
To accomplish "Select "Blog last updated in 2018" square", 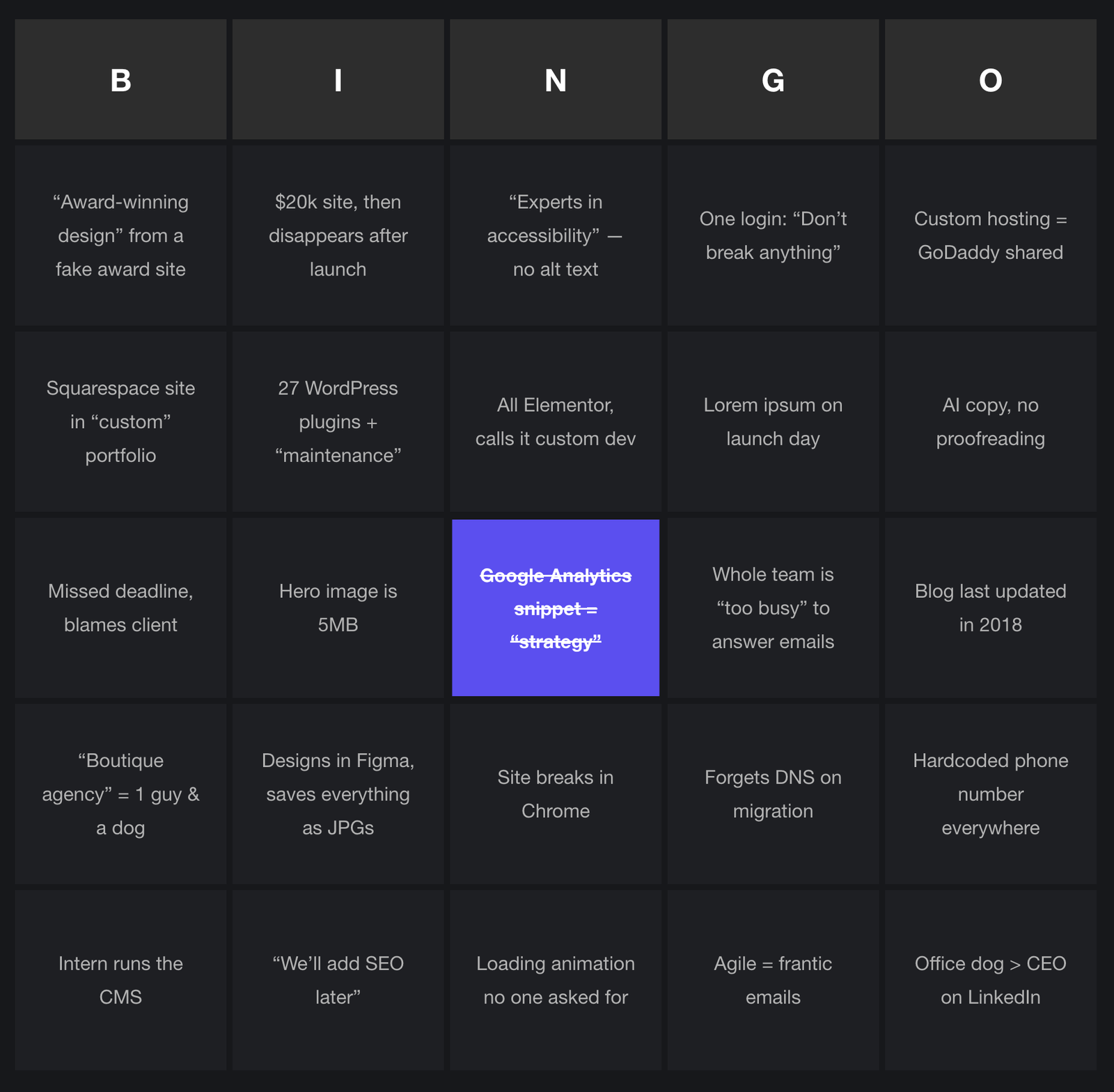I will pos(990,608).
